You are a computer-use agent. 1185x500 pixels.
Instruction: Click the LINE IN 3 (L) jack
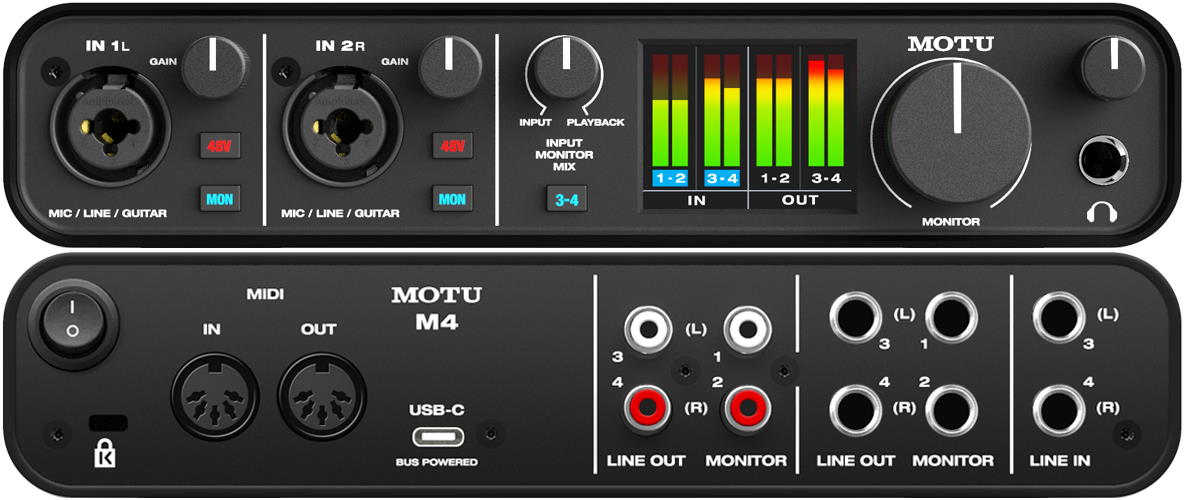pyautogui.click(x=1059, y=318)
